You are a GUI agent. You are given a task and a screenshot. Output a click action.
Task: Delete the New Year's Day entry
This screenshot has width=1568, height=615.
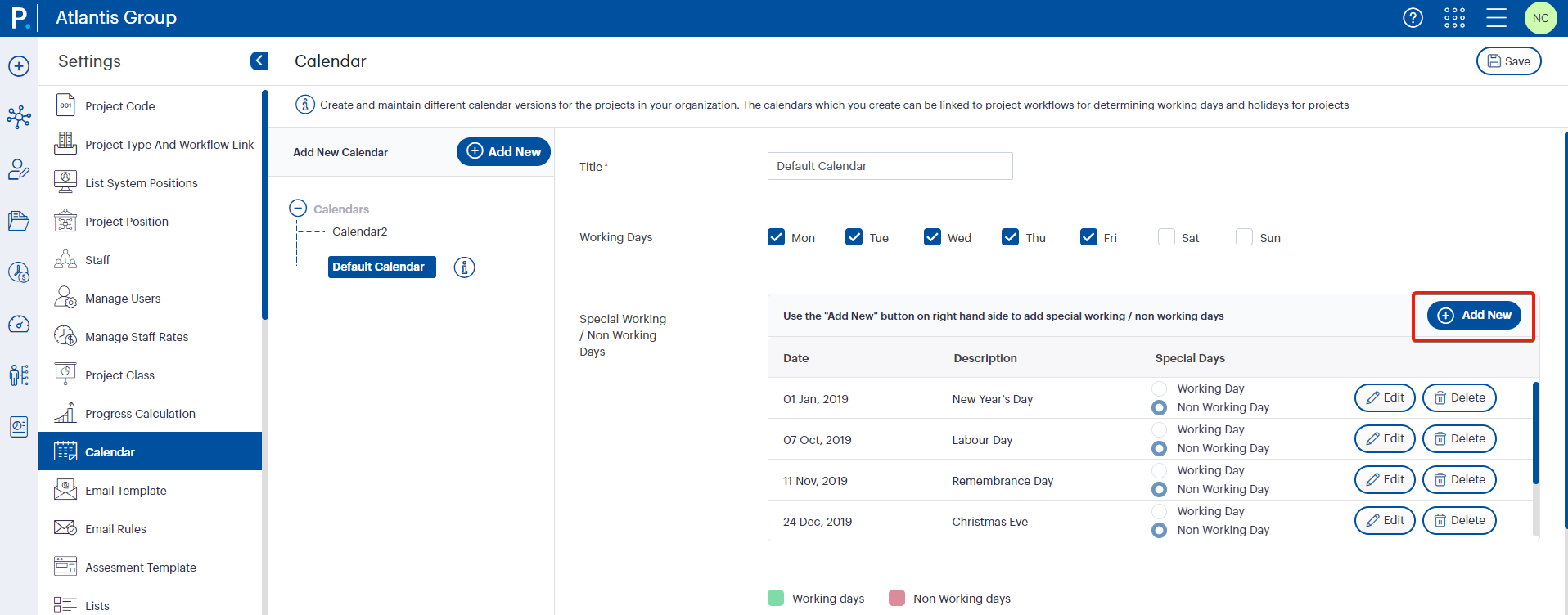point(1459,397)
